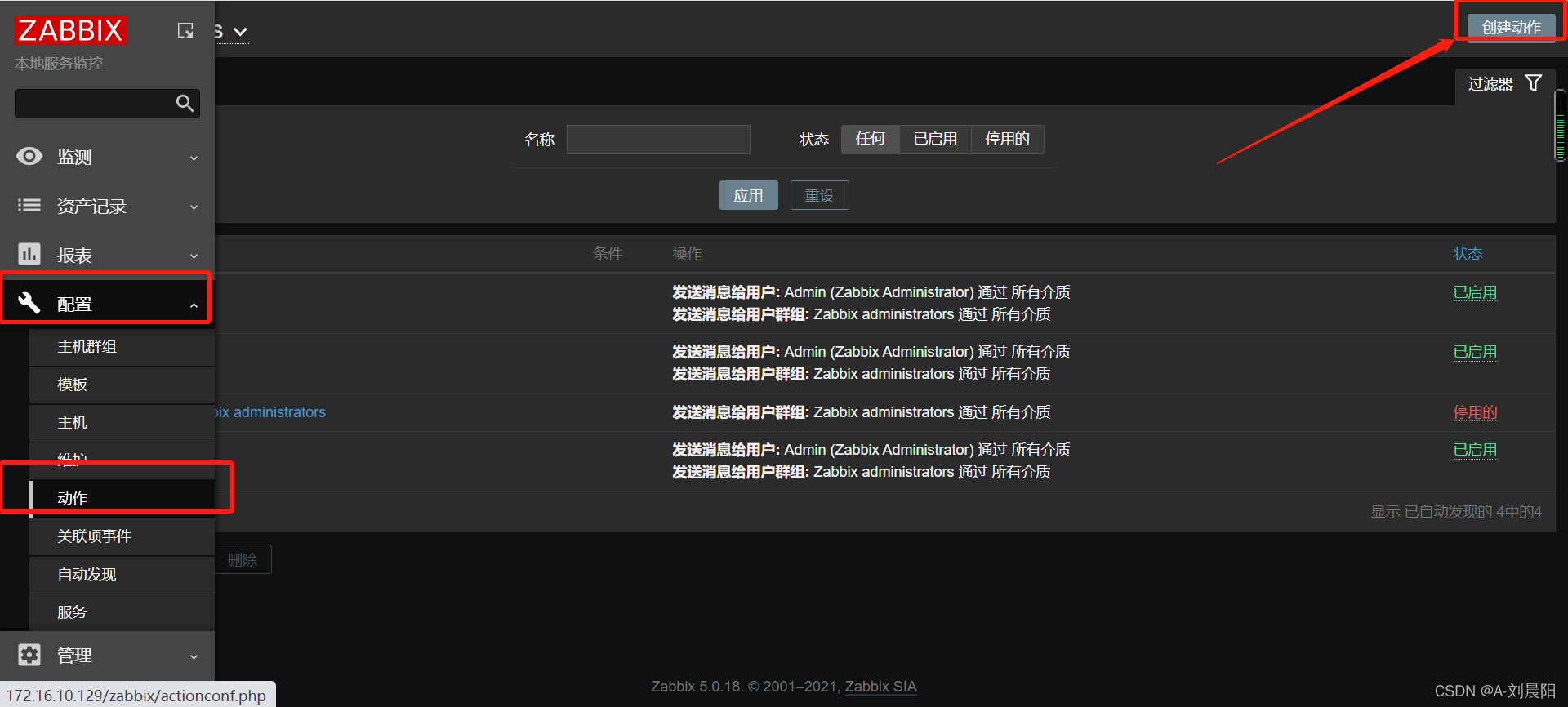The image size is (1568, 707).
Task: Open 主机群组 submenu item
Action: pyautogui.click(x=87, y=347)
